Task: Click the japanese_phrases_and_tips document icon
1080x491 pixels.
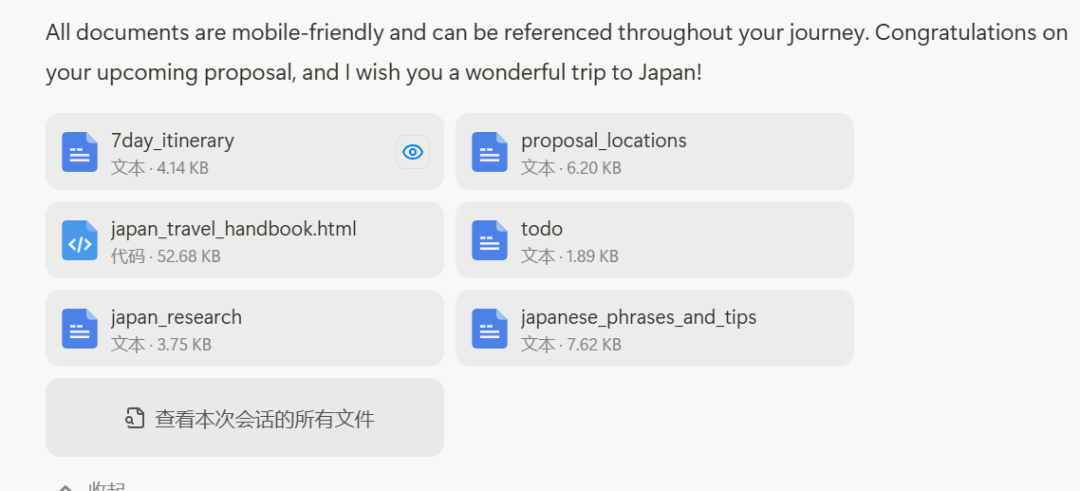Action: (x=490, y=328)
